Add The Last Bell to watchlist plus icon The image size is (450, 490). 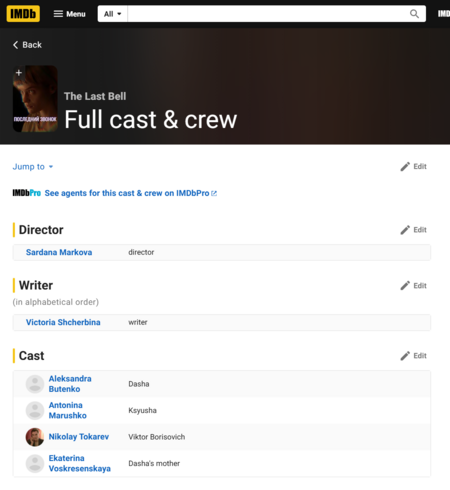(19, 73)
